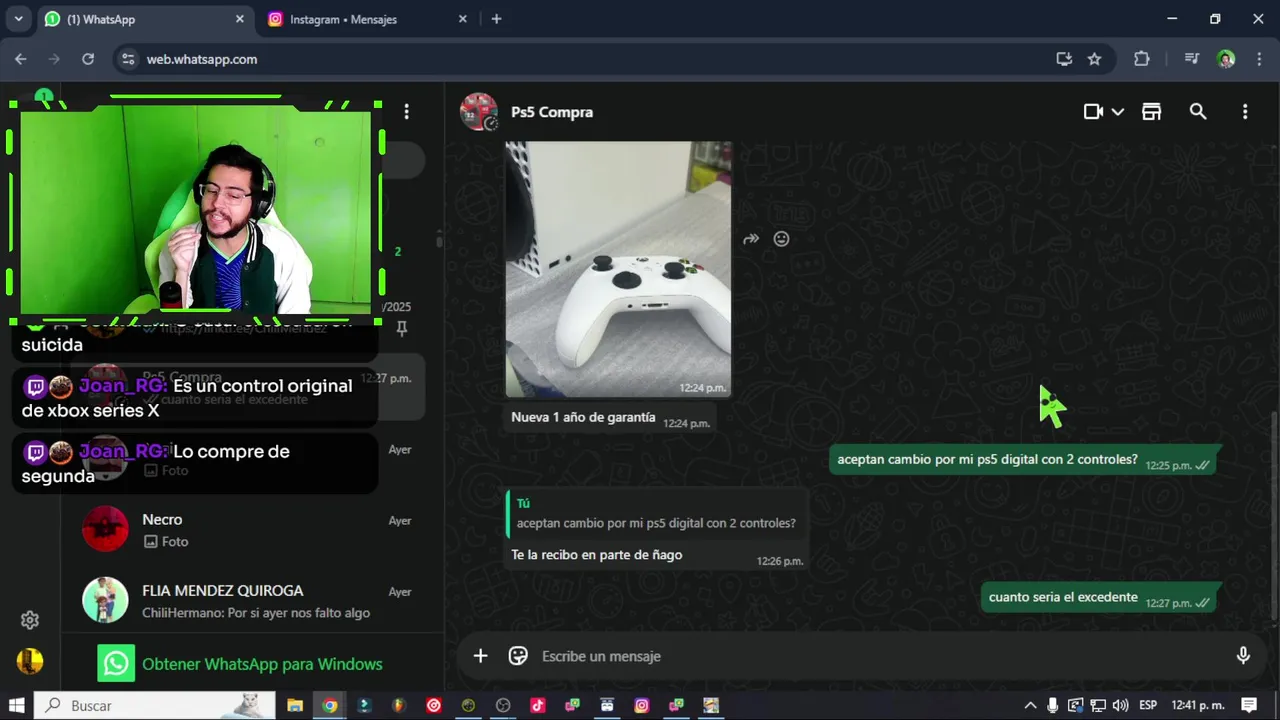Reload the WhatsApp page
1280x720 pixels.
coord(88,59)
